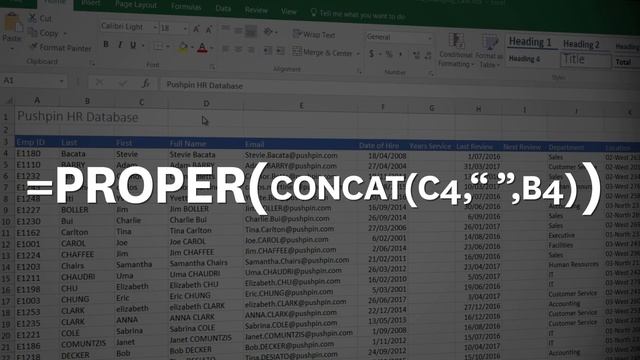
Task: Click the Select All corner triangle
Action: [x=8, y=100]
